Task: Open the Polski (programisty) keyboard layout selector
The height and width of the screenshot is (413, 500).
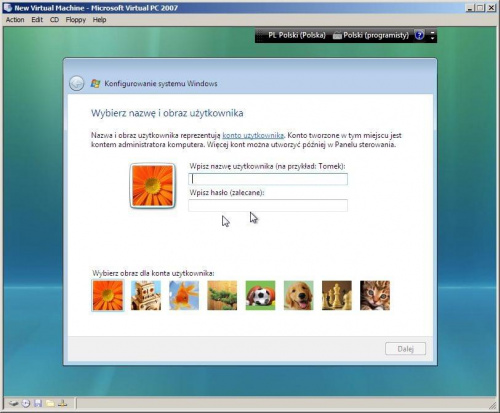Action: click(371, 35)
